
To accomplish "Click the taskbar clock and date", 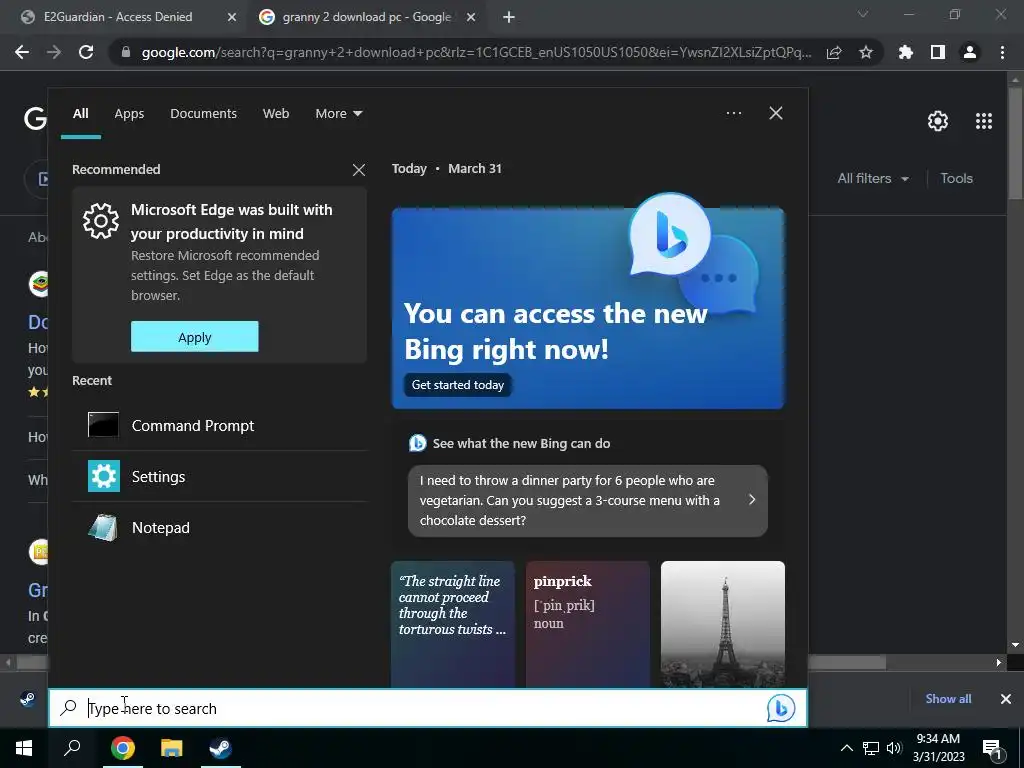I will coord(938,748).
